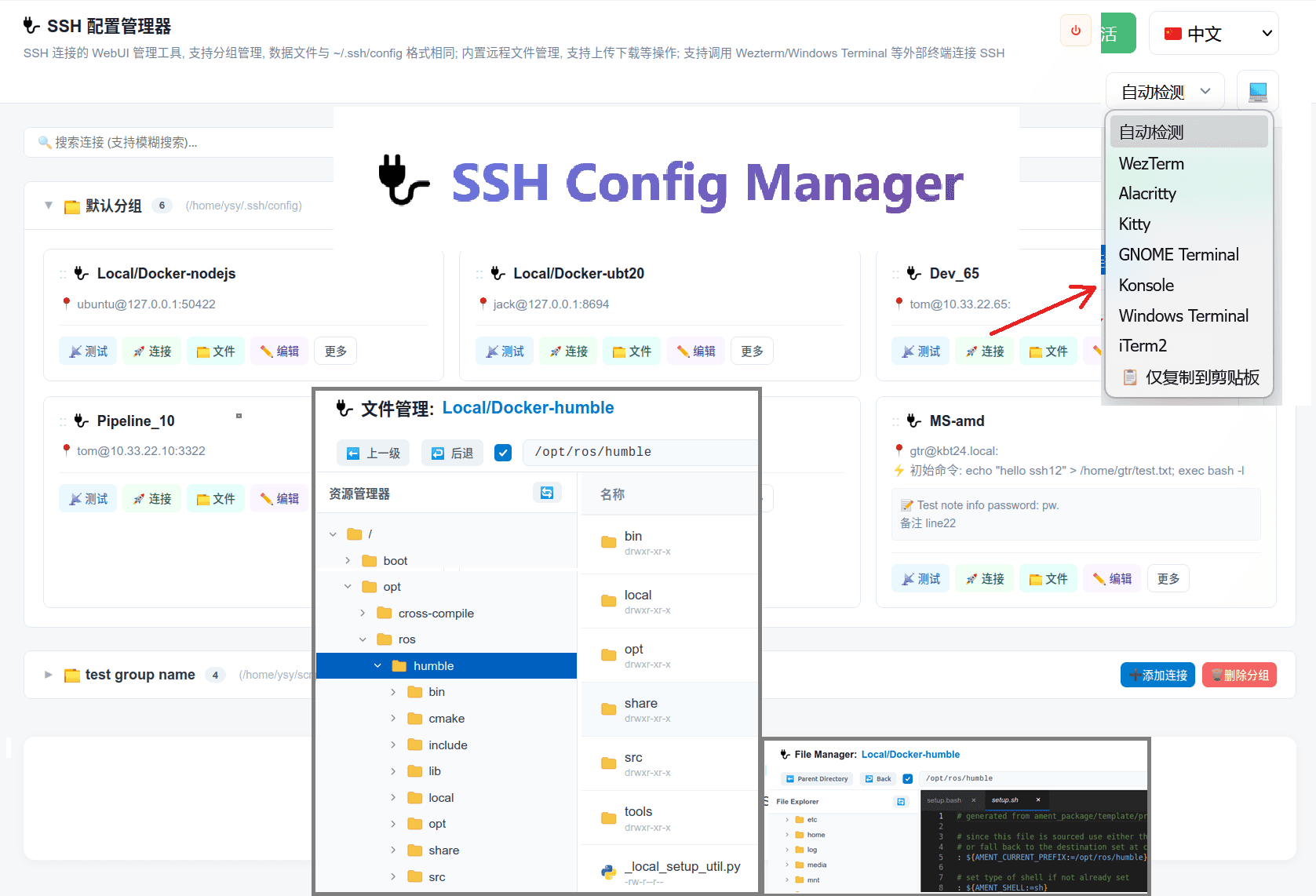Open 更多 menu for MS-amd

click(x=1168, y=578)
